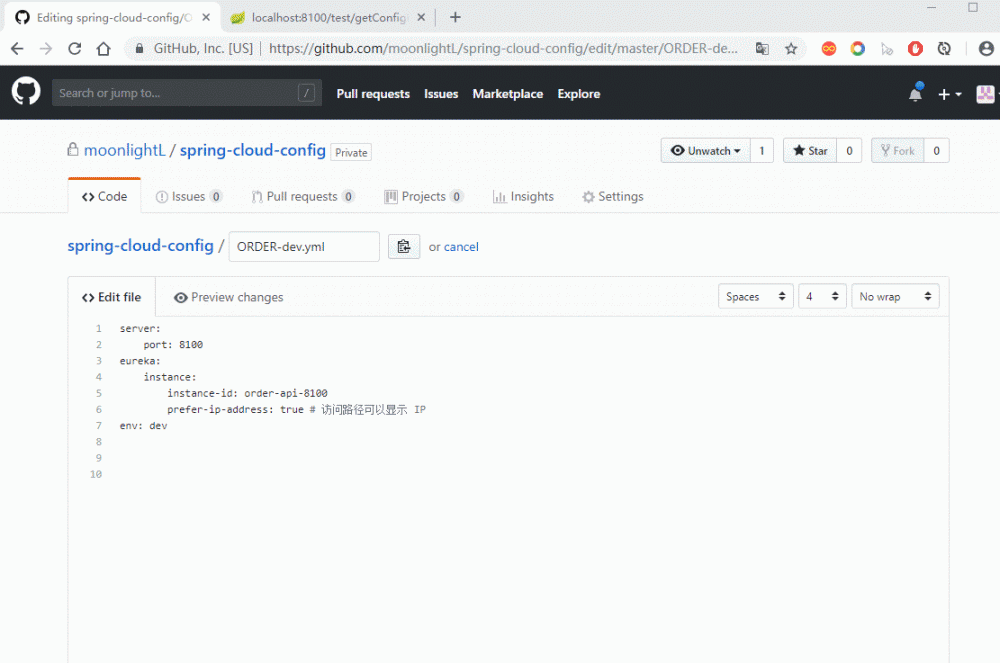Click the ORDER-dev.yml filename input field
This screenshot has height=663, width=1000.
(303, 246)
